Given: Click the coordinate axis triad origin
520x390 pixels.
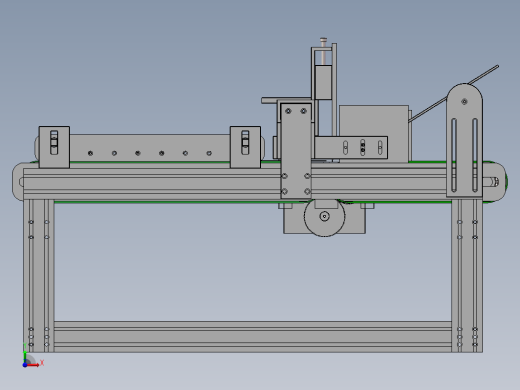Looking at the screenshot, I should pos(25,365).
